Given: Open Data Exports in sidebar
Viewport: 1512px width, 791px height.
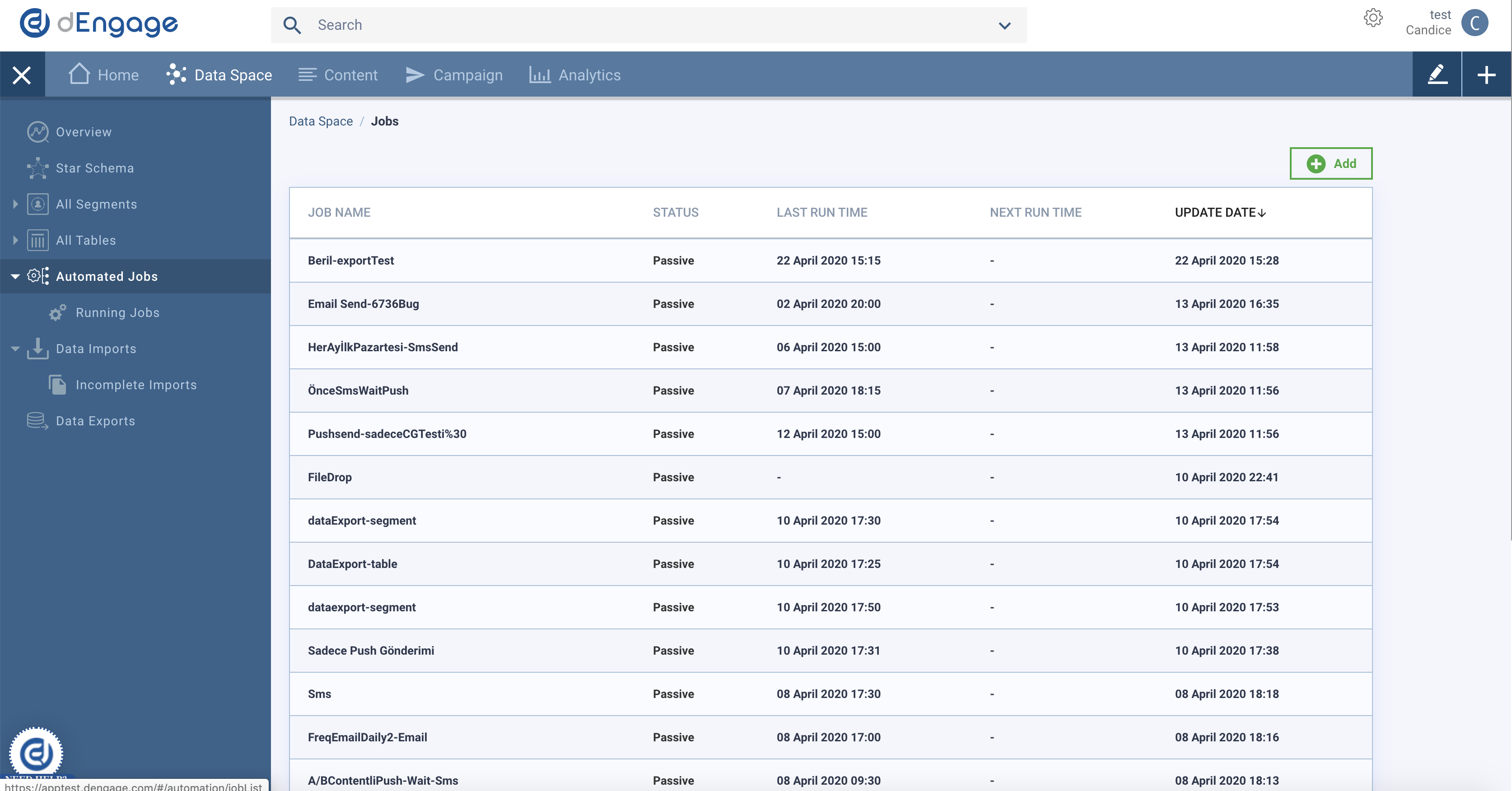Looking at the screenshot, I should point(95,421).
